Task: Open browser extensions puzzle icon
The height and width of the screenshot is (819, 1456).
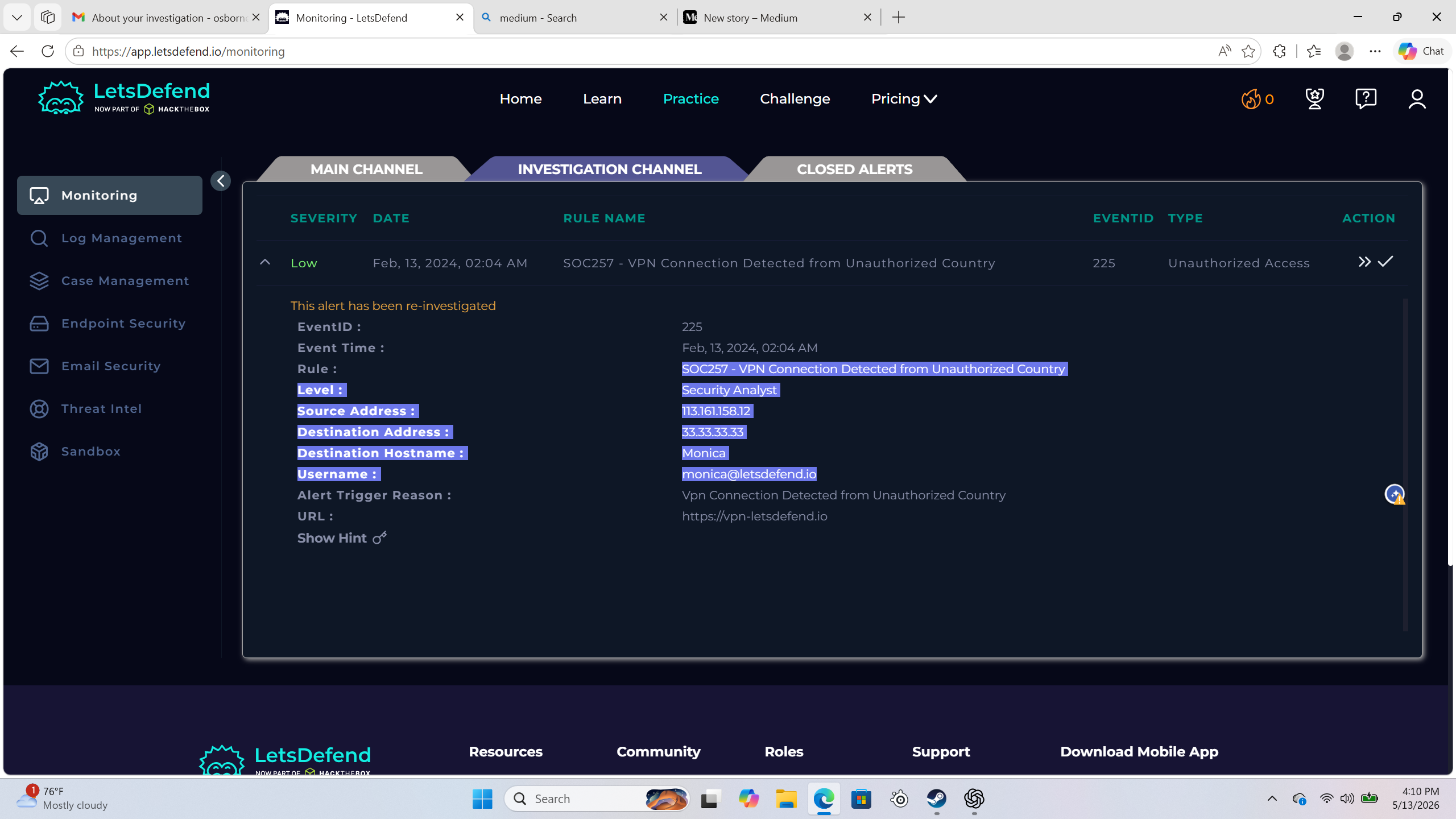Action: click(1279, 51)
